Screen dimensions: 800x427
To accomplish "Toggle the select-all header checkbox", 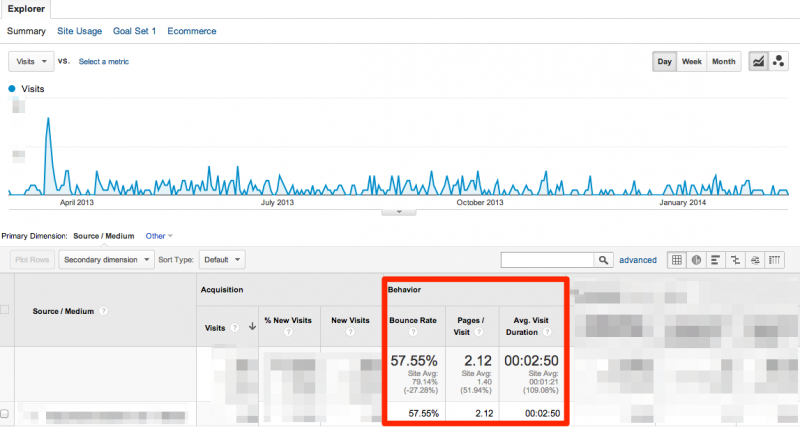I will (5, 310).
